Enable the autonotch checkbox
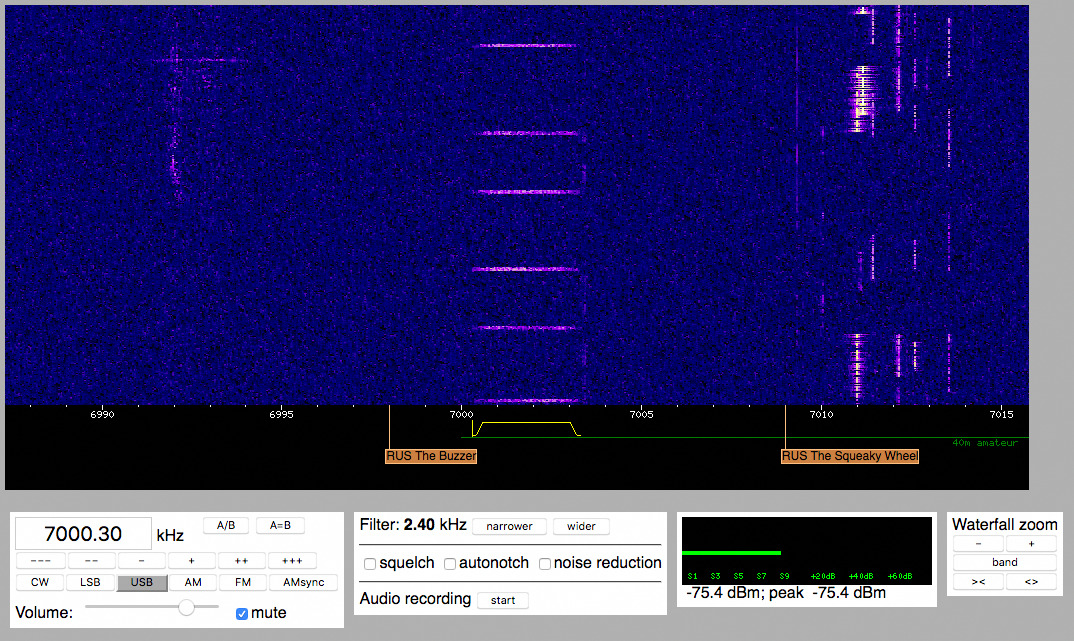The width and height of the screenshot is (1074, 641). [x=450, y=564]
